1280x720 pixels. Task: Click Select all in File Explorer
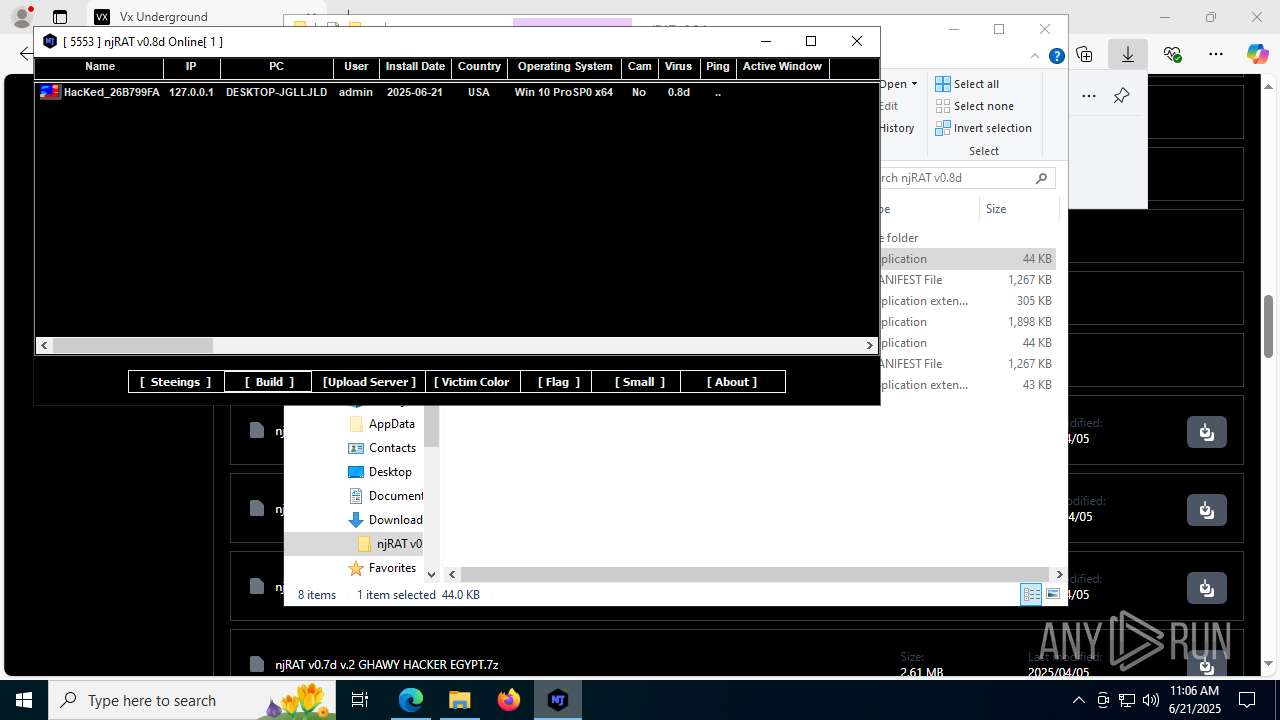967,84
